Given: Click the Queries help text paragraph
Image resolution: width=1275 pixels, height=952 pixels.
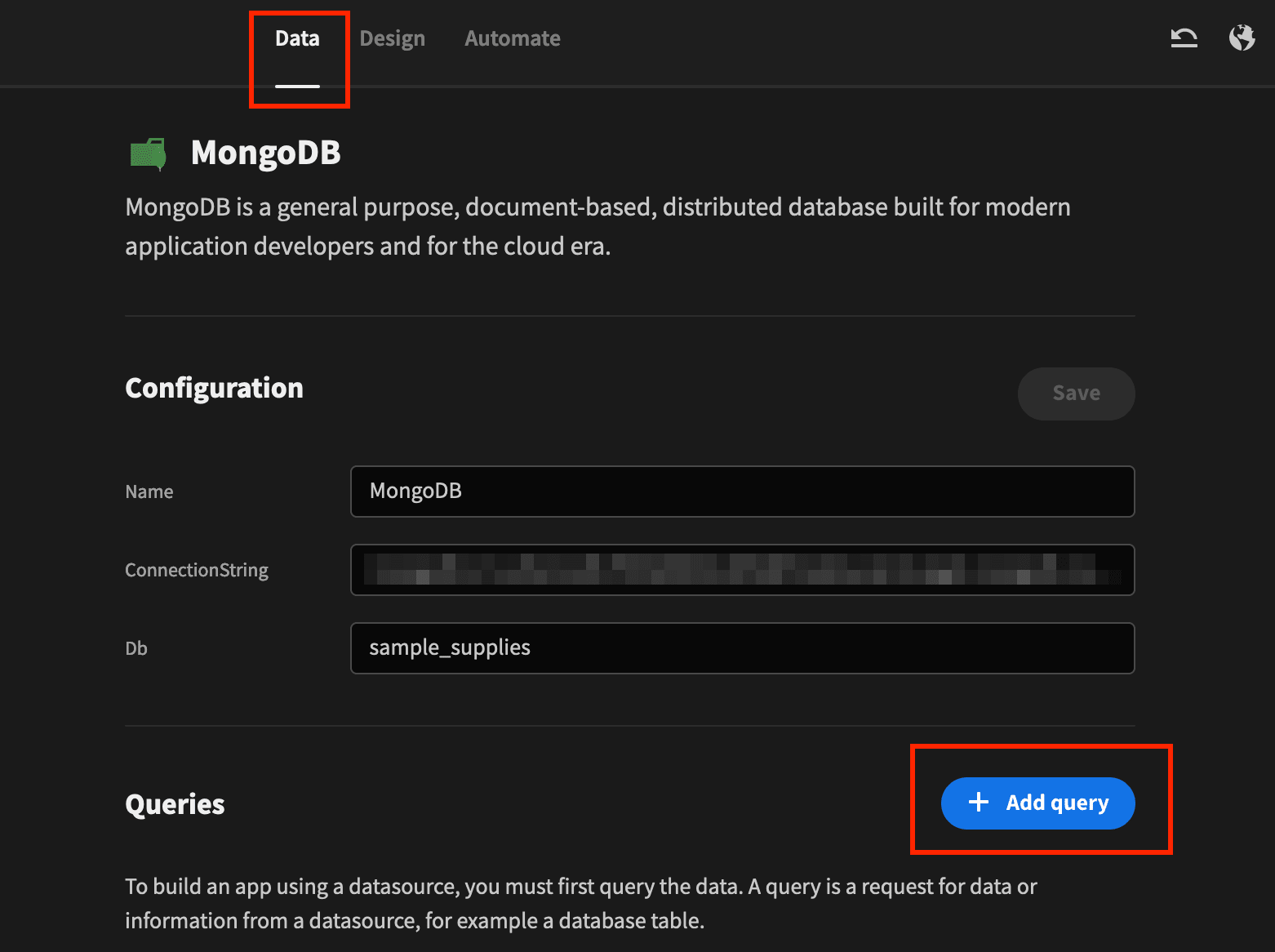Looking at the screenshot, I should (581, 903).
